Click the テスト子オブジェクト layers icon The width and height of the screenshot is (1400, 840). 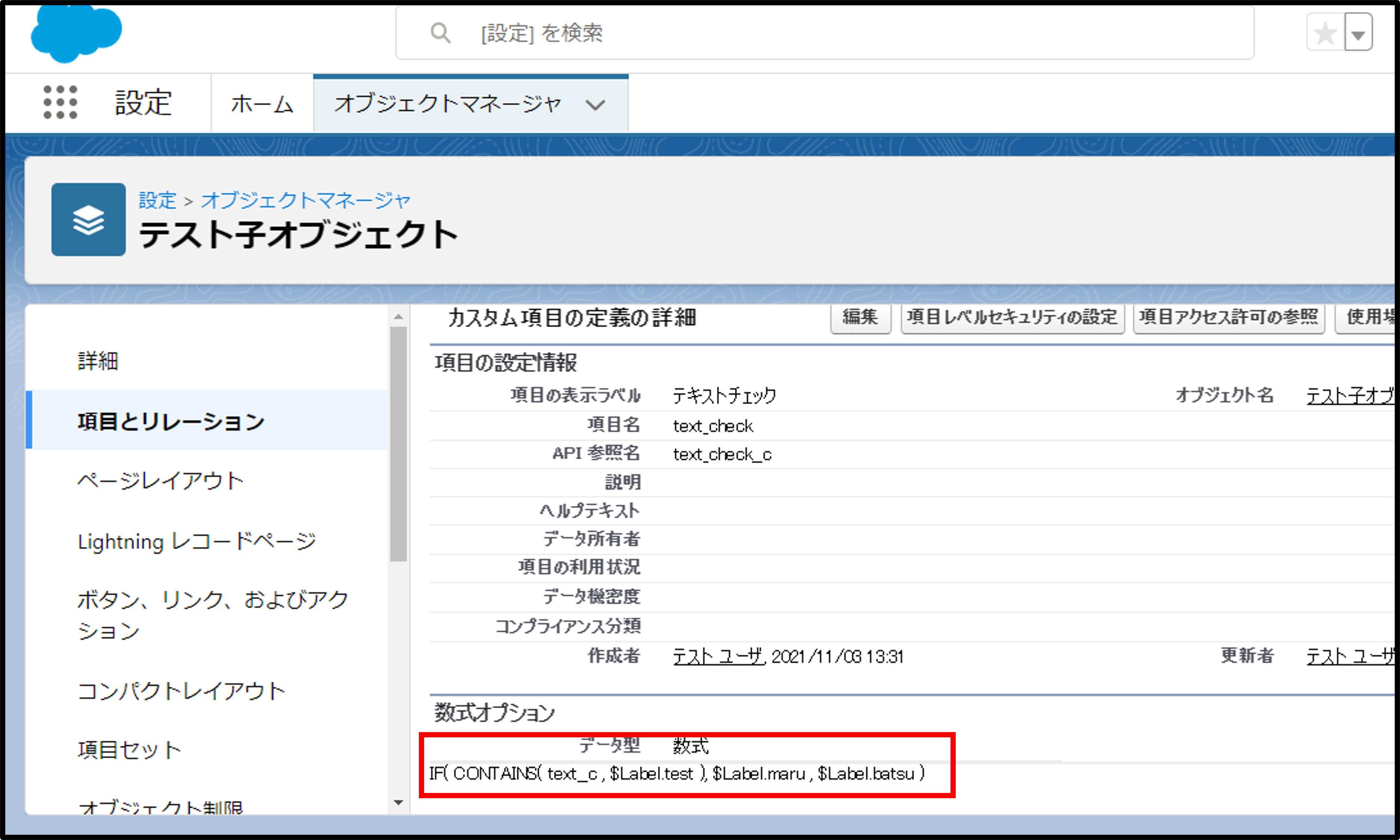pos(88,220)
